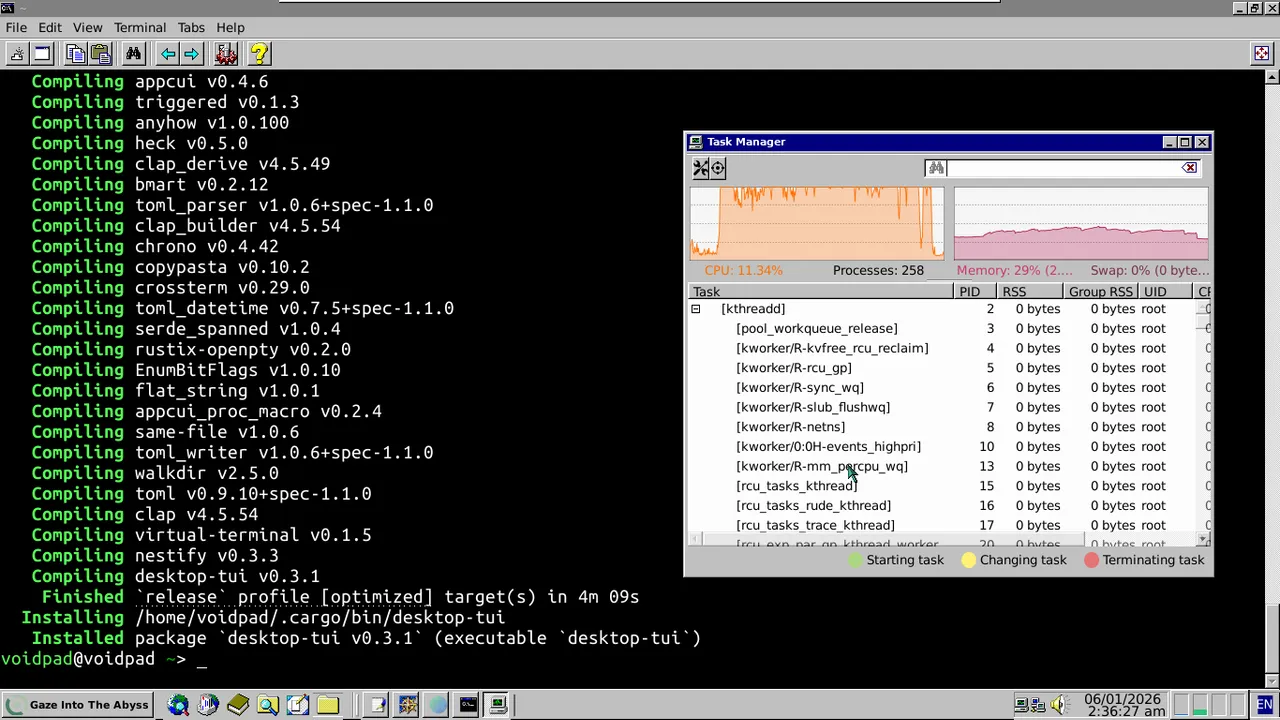Open the Terminal menu

[139, 27]
